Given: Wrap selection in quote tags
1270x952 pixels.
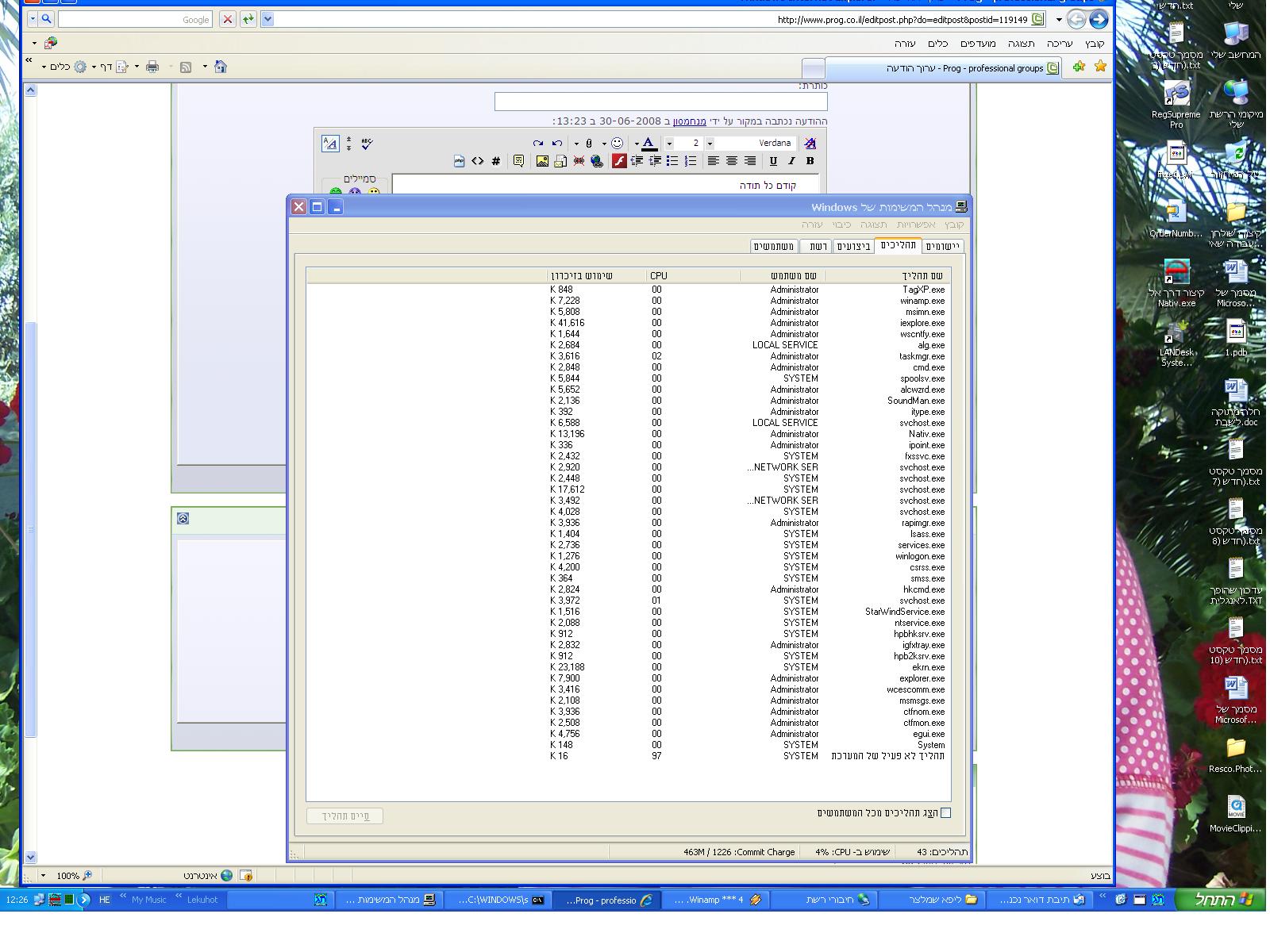Looking at the screenshot, I should (x=518, y=161).
